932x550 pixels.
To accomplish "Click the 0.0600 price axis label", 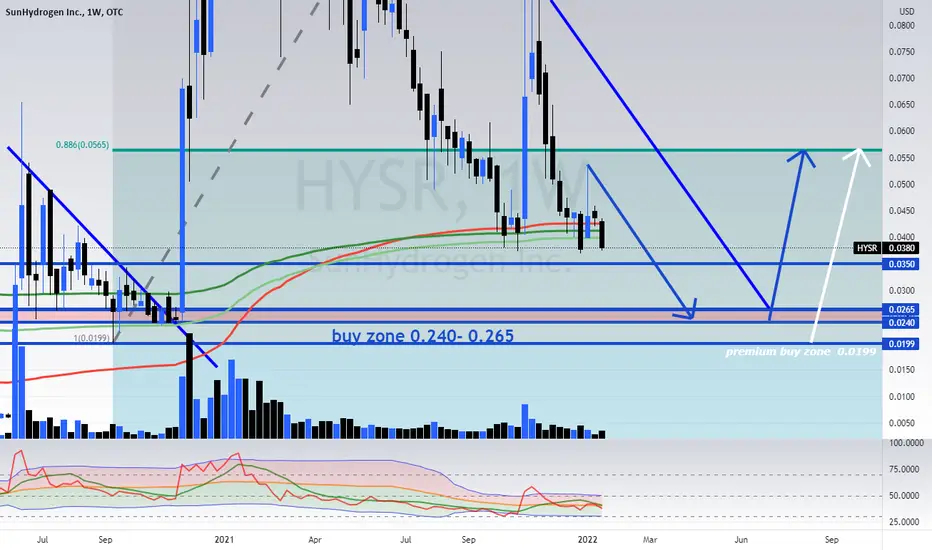I will tap(902, 131).
